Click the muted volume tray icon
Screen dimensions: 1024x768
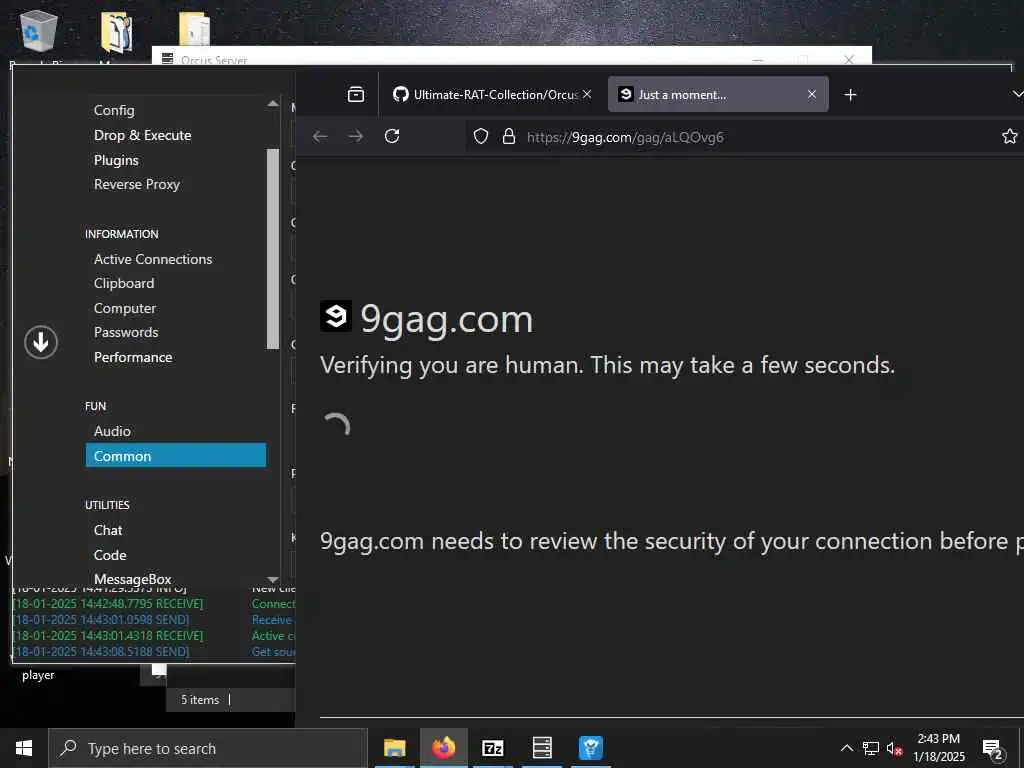pos(894,748)
